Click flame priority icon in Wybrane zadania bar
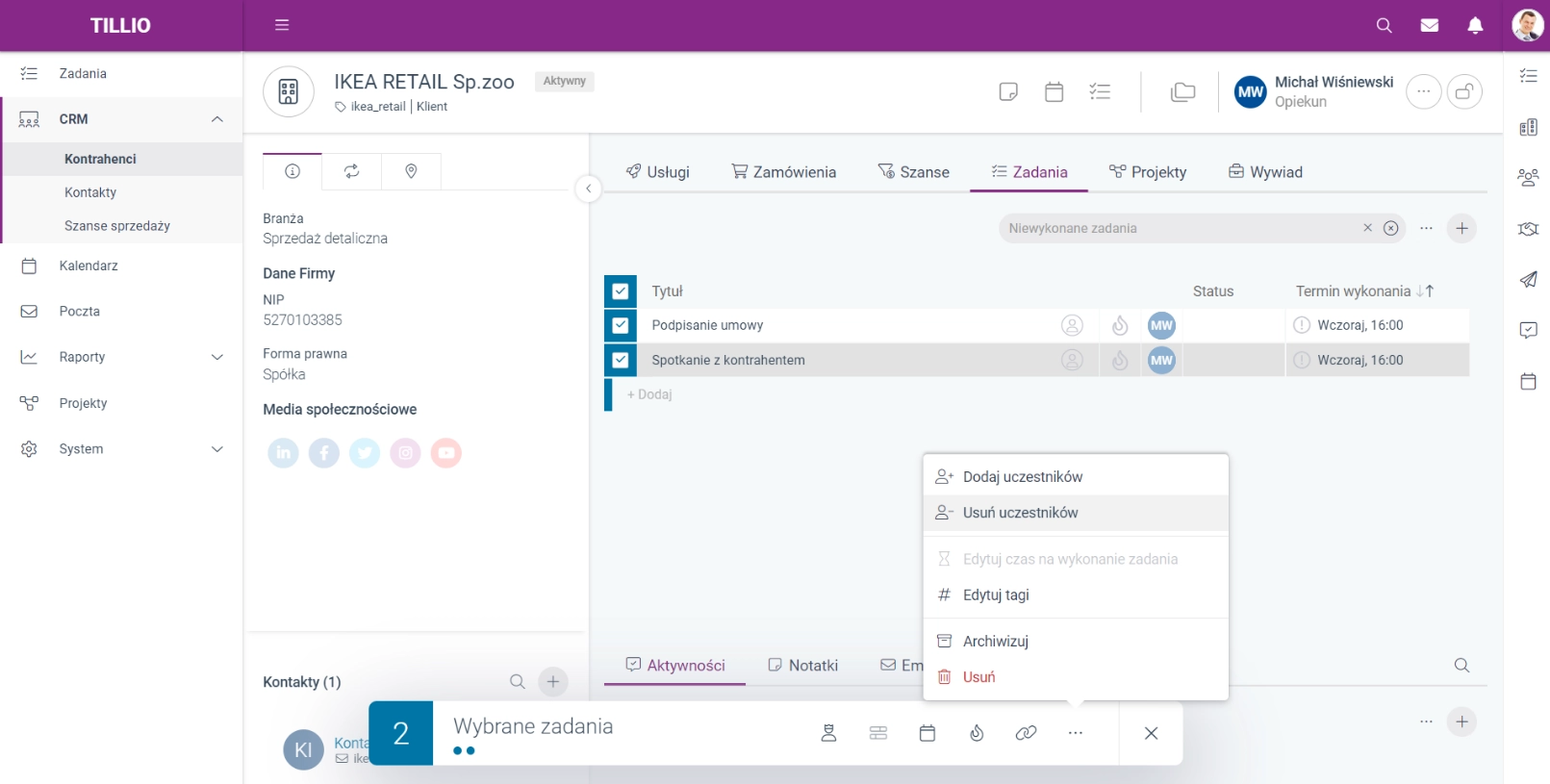Viewport: 1550px width, 784px height. 977,733
